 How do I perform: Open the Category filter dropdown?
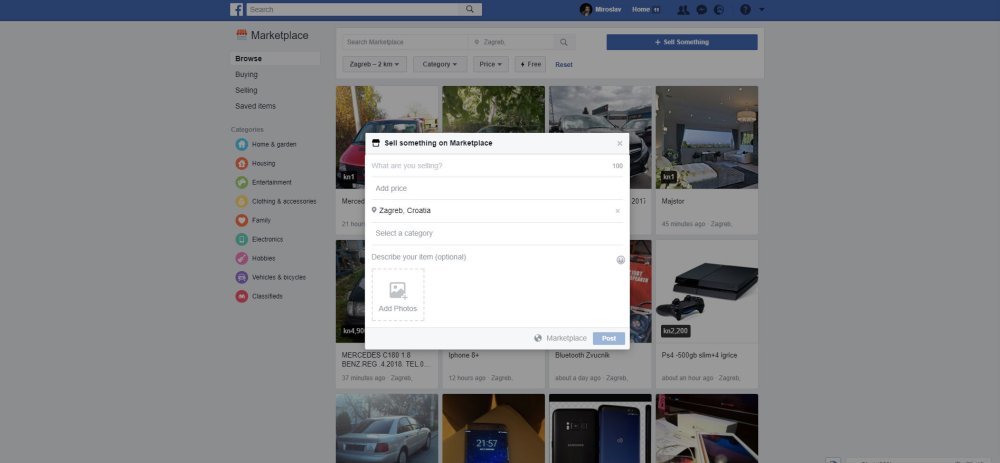point(440,64)
